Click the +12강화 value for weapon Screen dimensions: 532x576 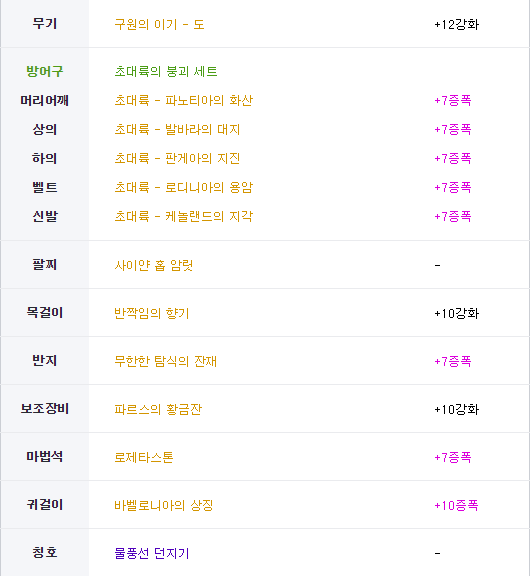point(457,25)
